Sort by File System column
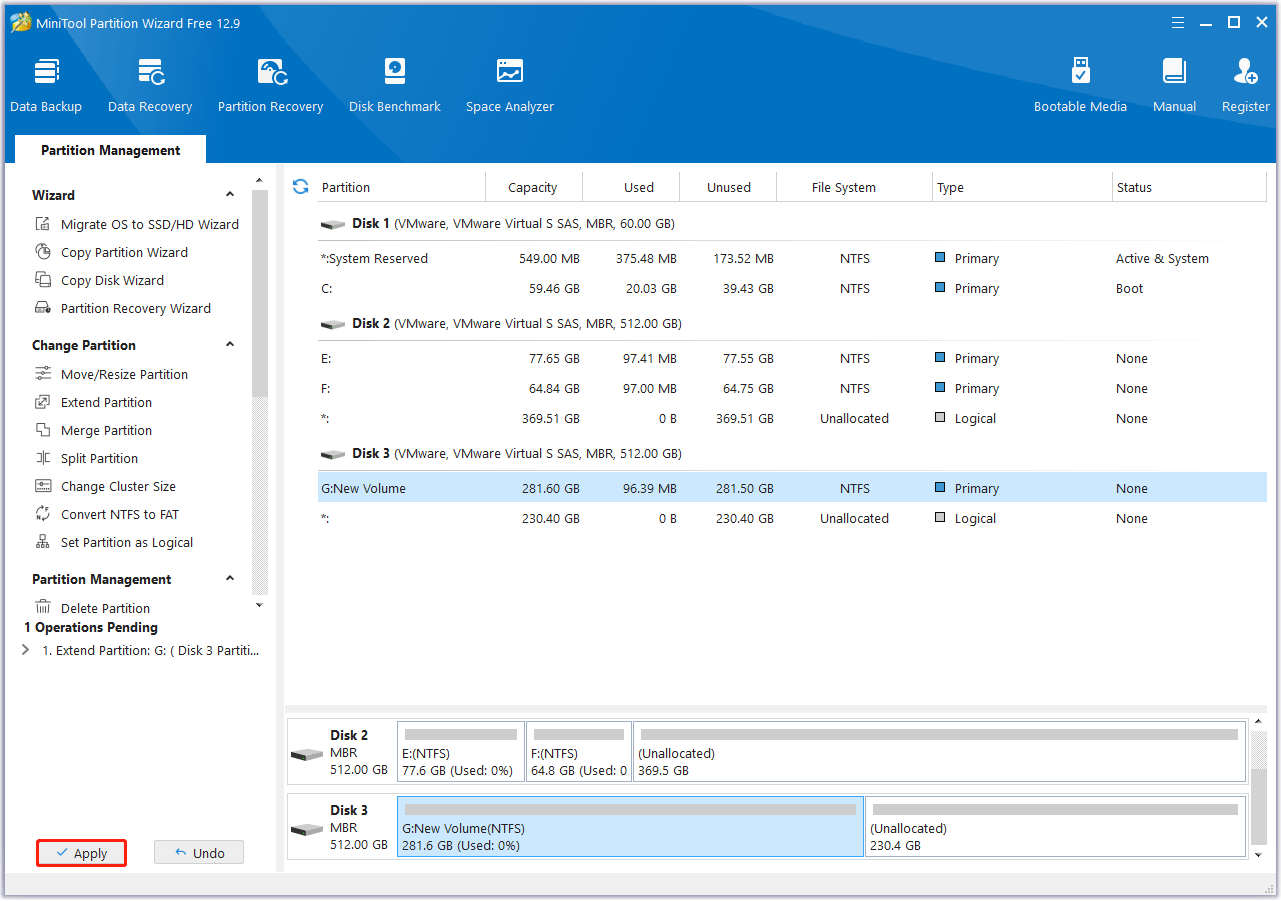1281x901 pixels. (855, 187)
